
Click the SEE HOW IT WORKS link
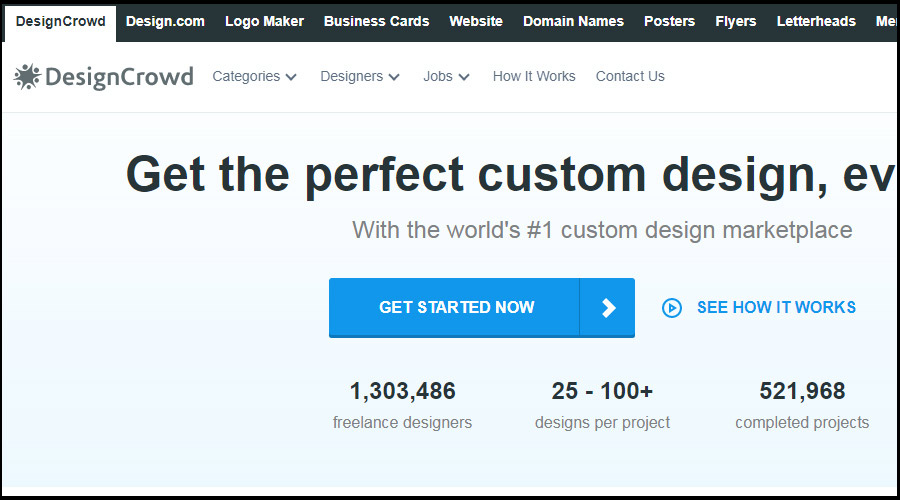776,308
